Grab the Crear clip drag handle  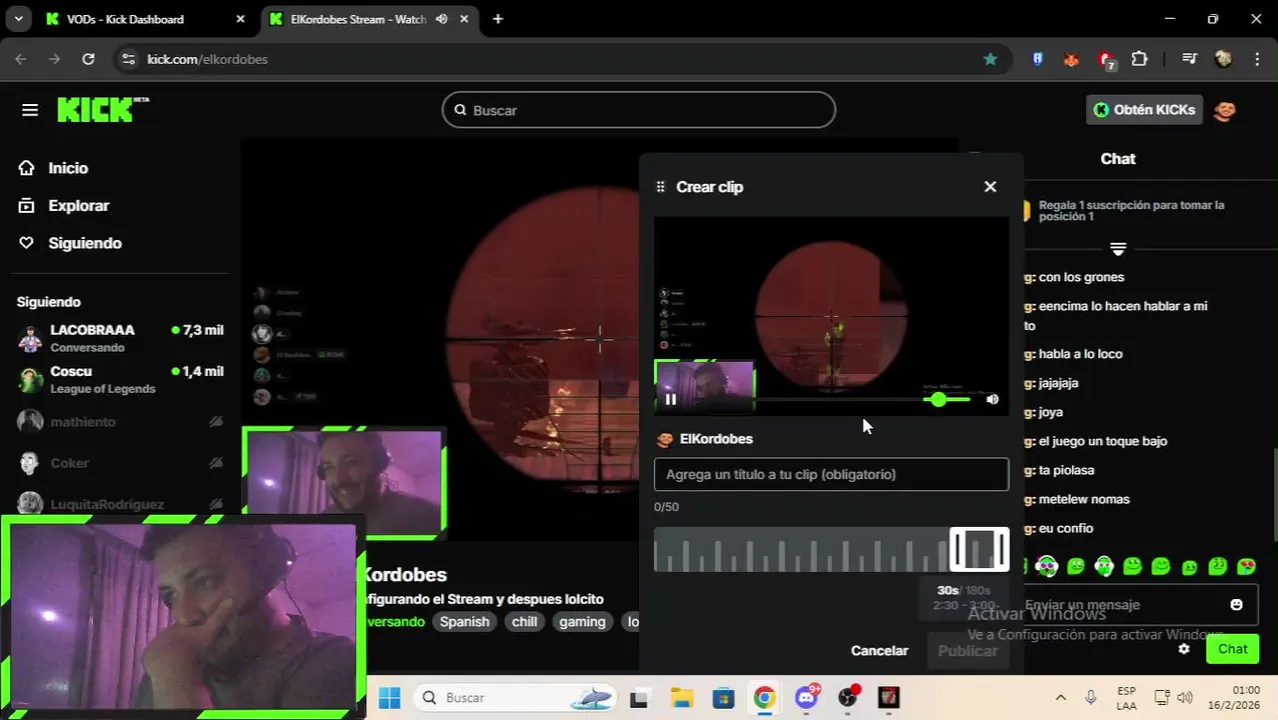pos(660,187)
